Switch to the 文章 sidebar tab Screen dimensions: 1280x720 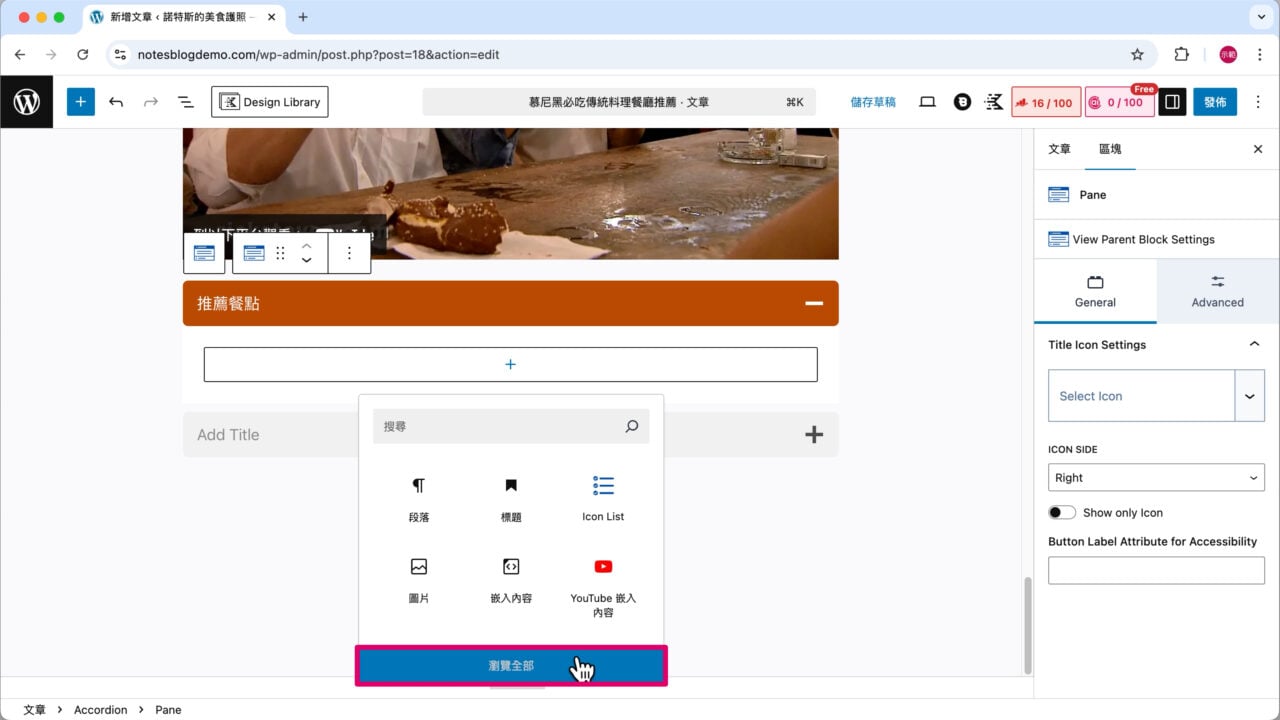click(x=1058, y=149)
